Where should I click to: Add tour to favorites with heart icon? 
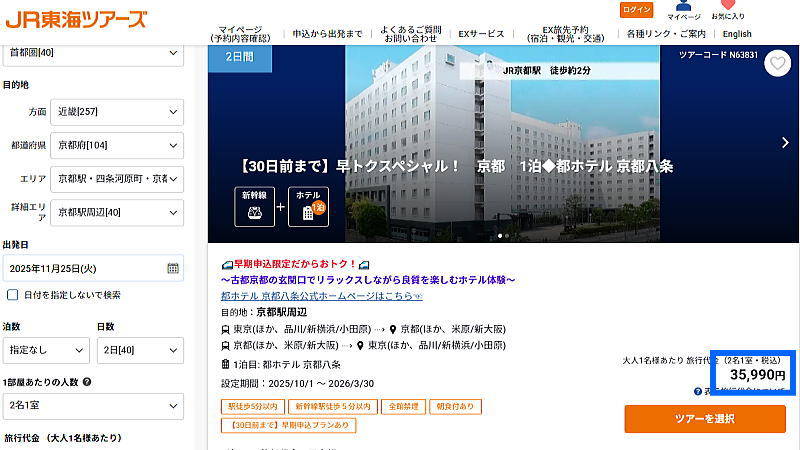(777, 64)
